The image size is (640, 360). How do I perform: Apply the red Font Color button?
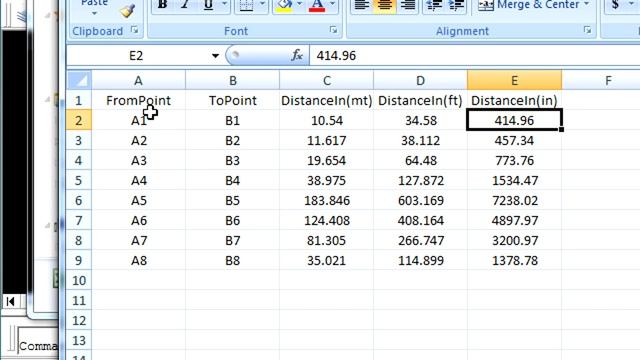coord(317,5)
